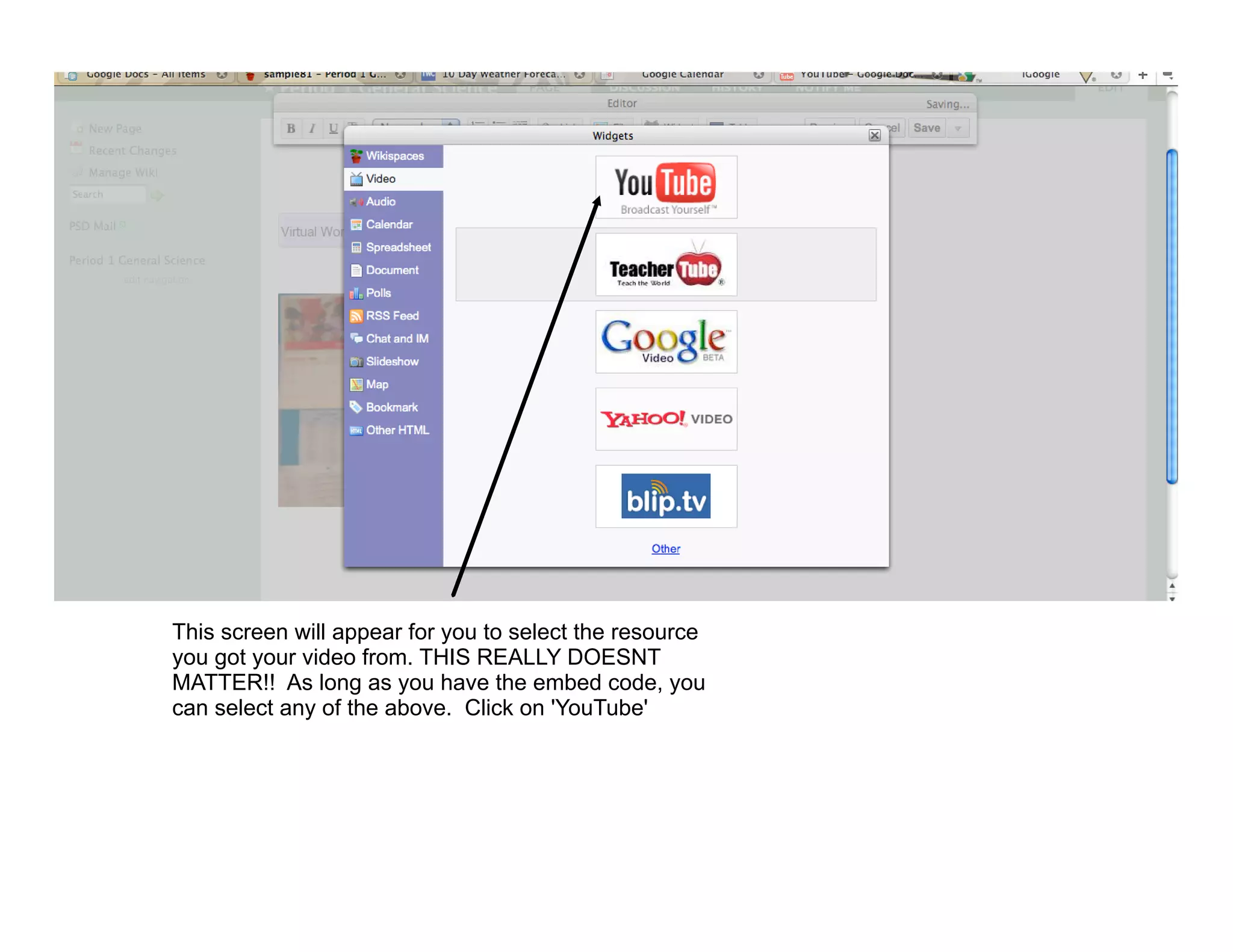The width and height of the screenshot is (1233, 952).
Task: Choose the blip.tv video source
Action: click(x=666, y=496)
